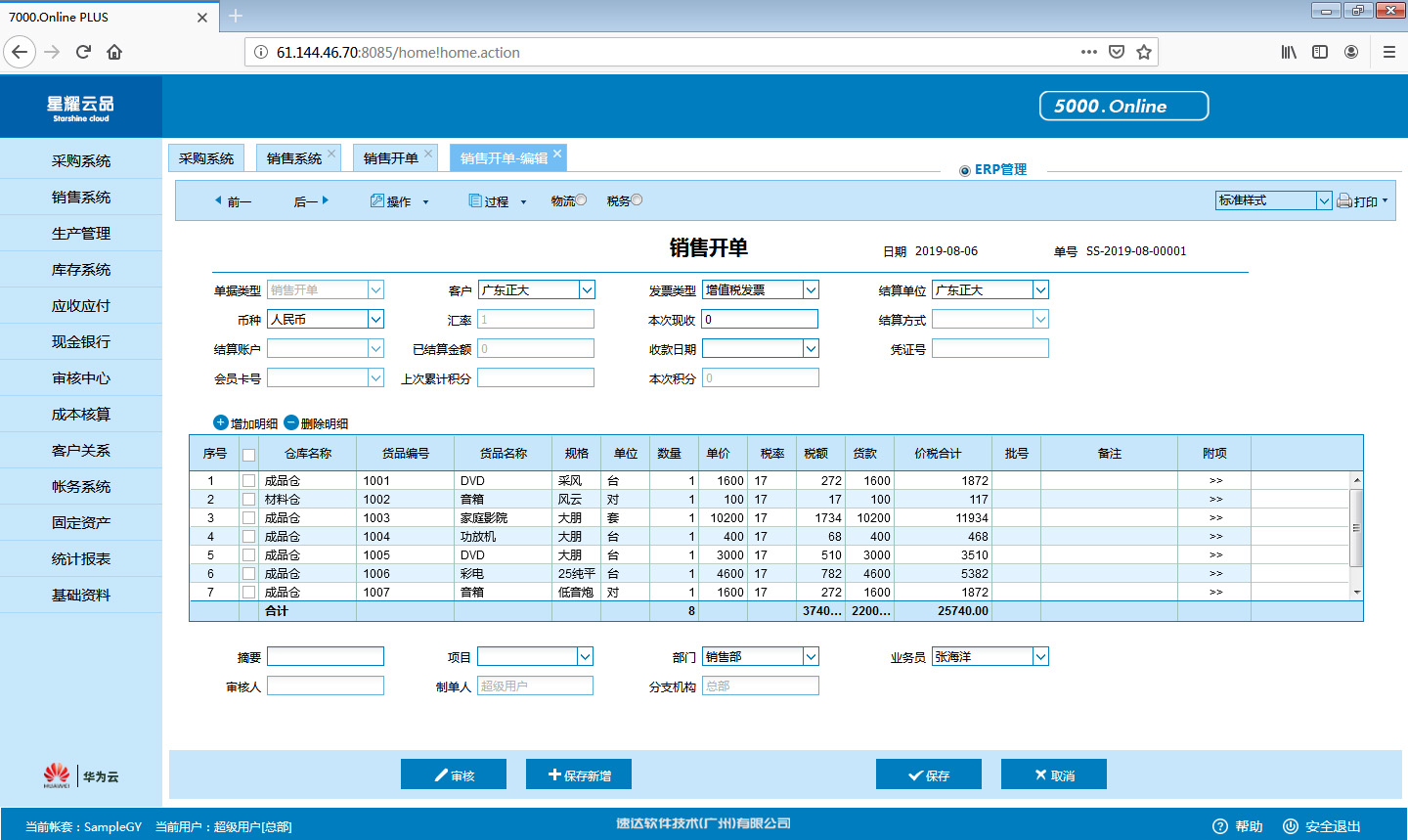1408x840 pixels.
Task: Click the 5000.Online button
Action: click(1124, 106)
